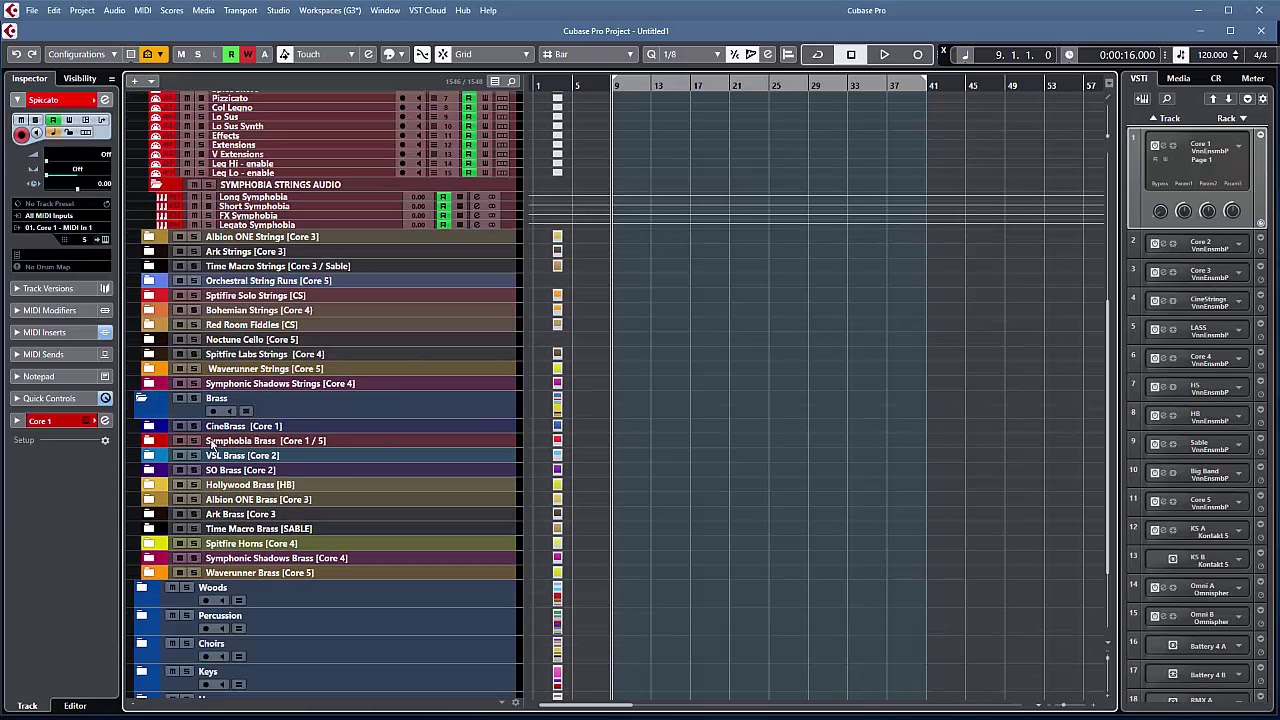Mute the VSL Brass [Core 2] track
Viewport: 1280px width, 720px height.
179,456
